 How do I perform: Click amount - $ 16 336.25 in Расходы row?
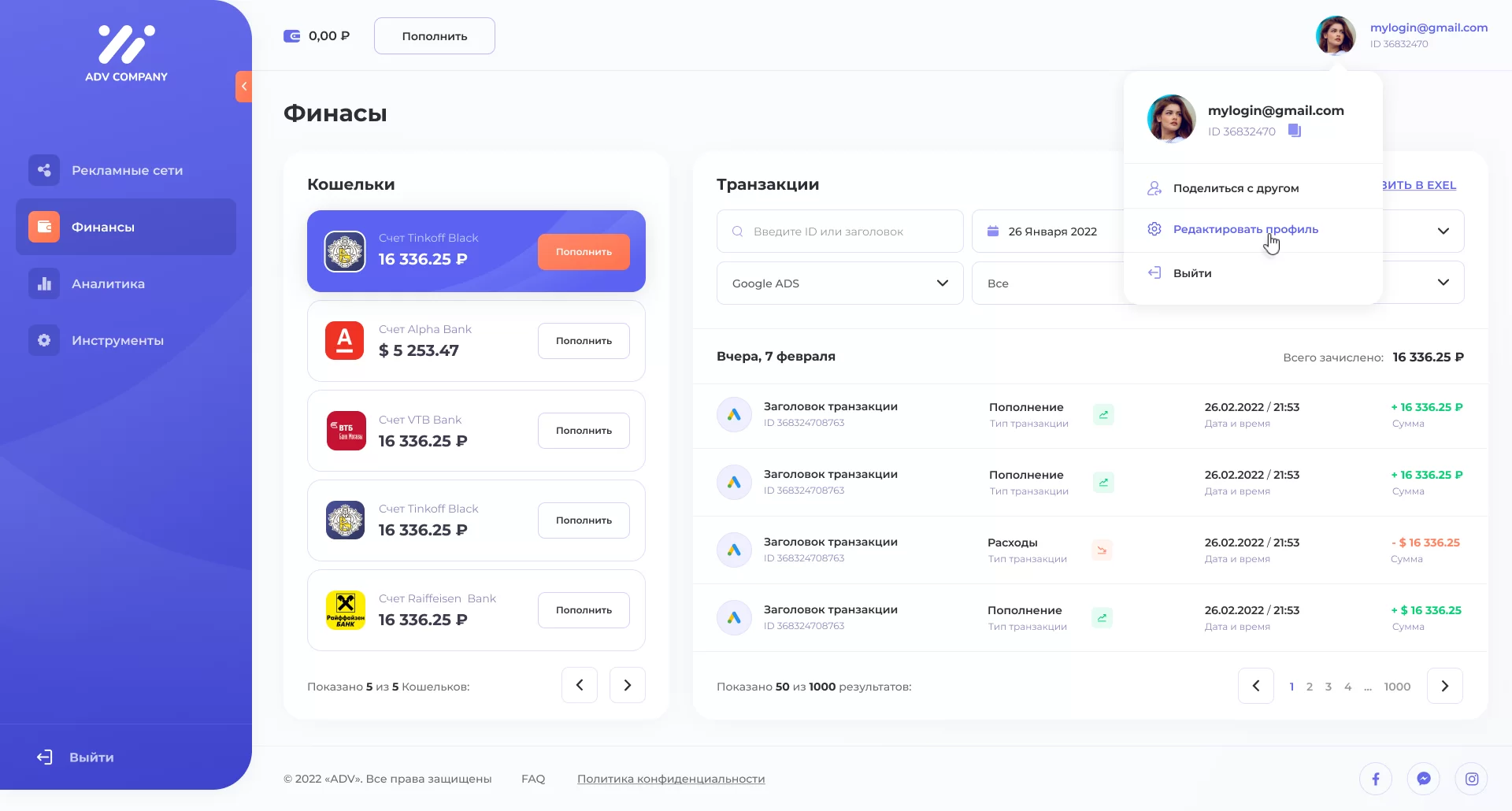[x=1425, y=543]
